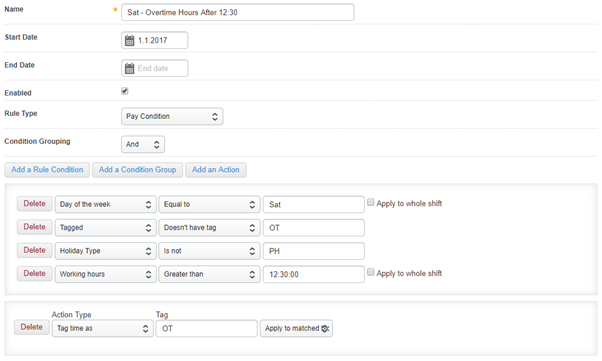Expand the Greater than operator dropdown
Screen dimensions: 602x361
[209, 274]
